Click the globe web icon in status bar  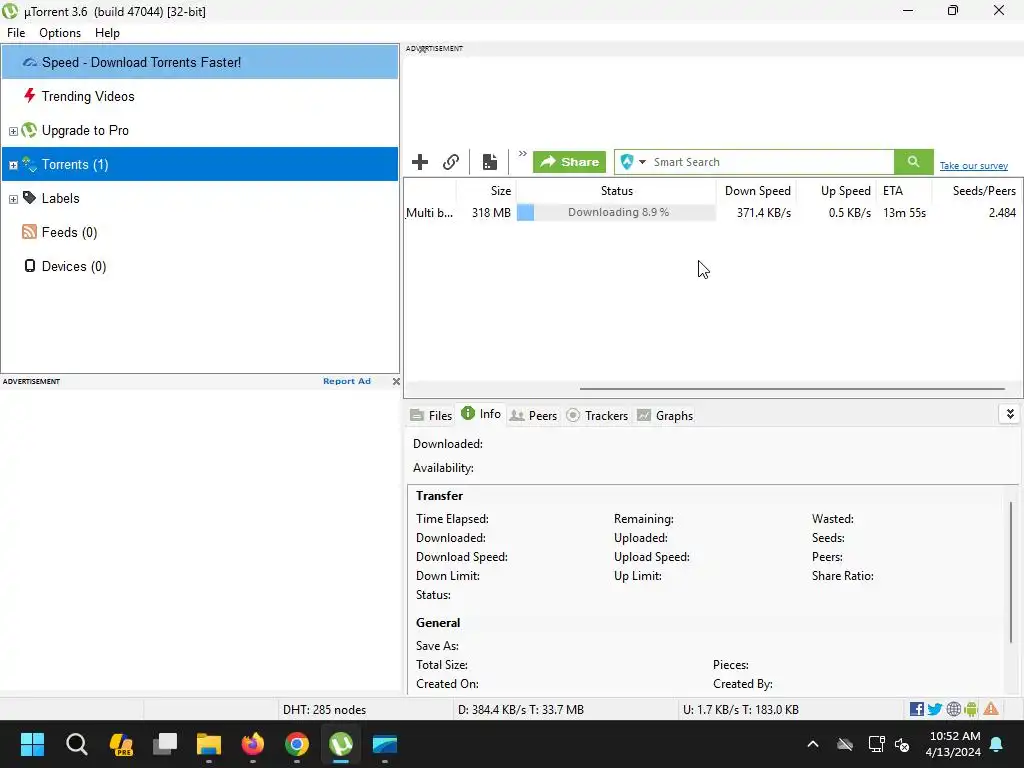(x=954, y=709)
